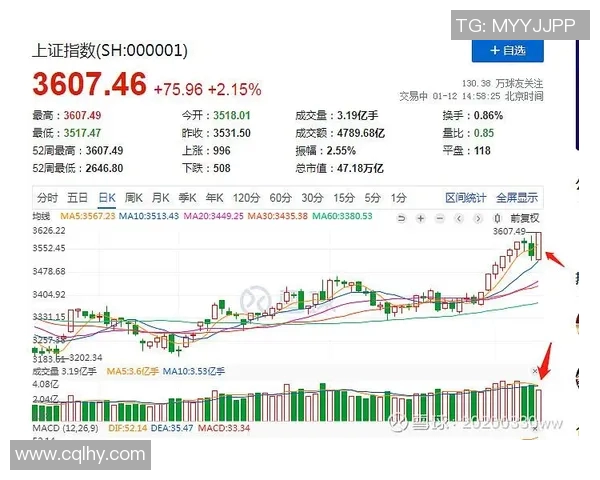Click the 均线 indicator label

tap(41, 216)
